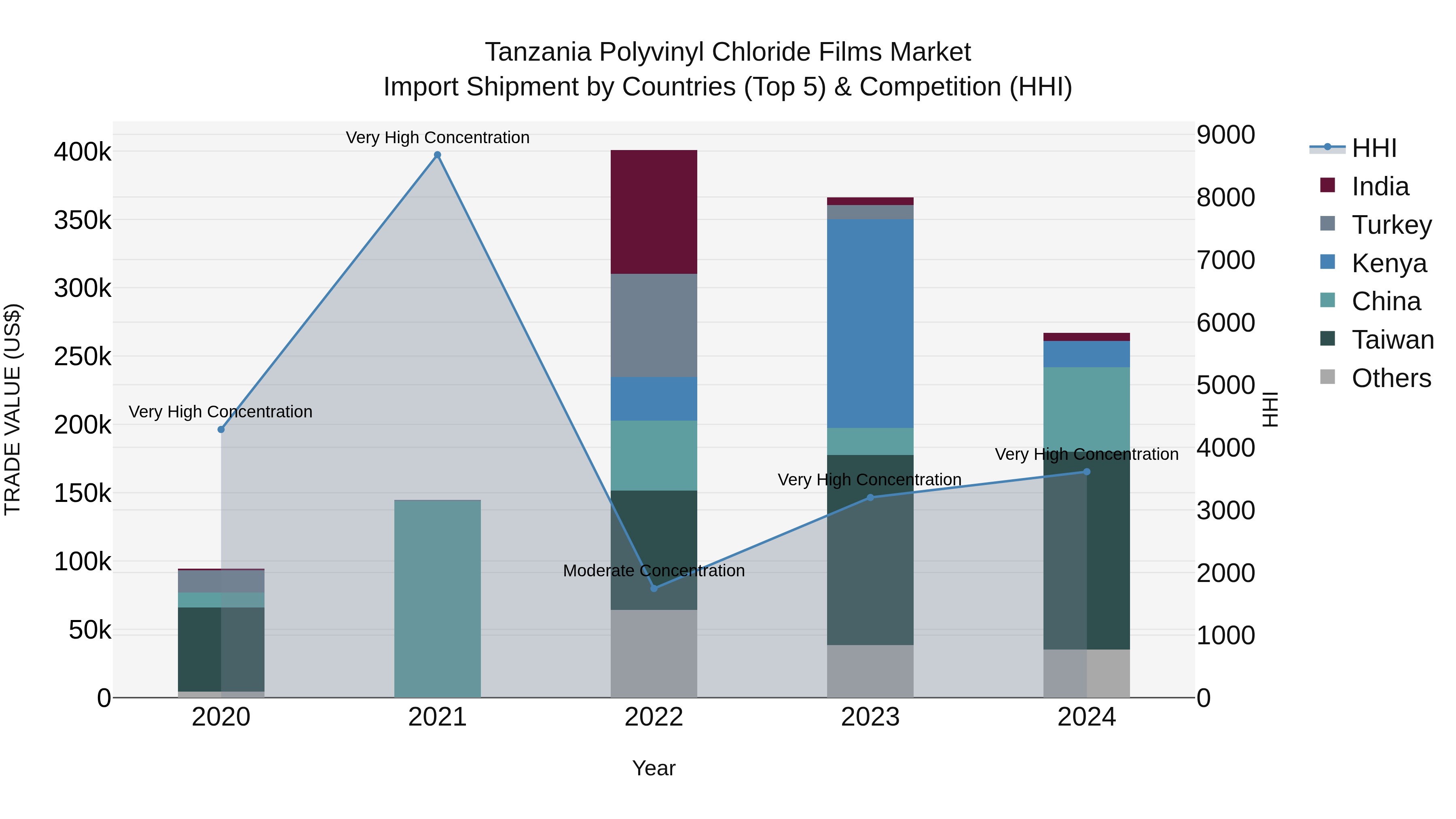Click the 9000 HHI axis tick label

coord(1225,135)
